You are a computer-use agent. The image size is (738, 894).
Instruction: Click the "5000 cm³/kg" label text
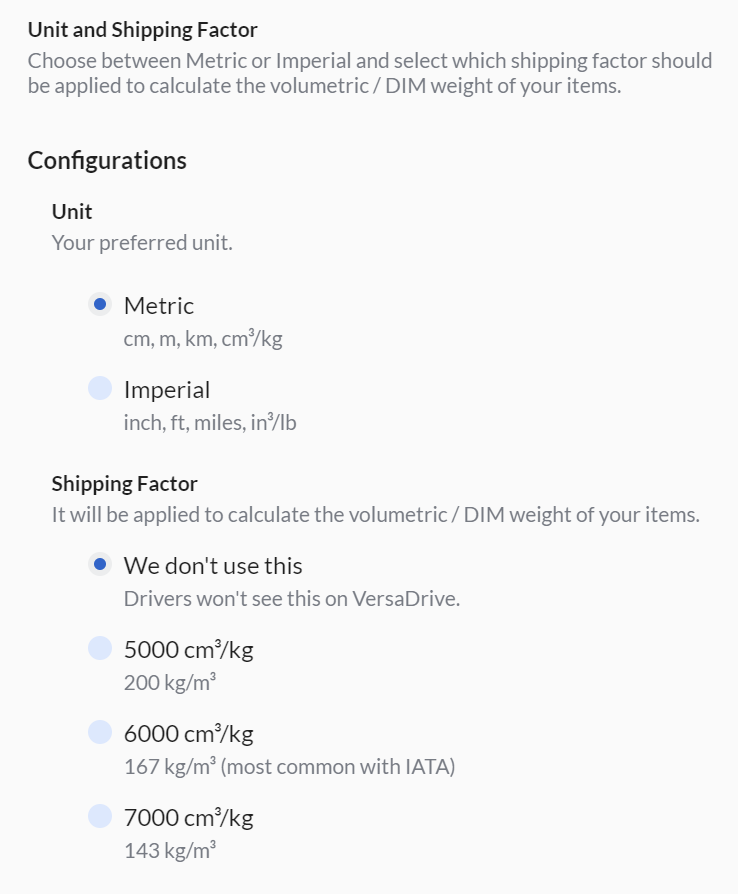(188, 649)
